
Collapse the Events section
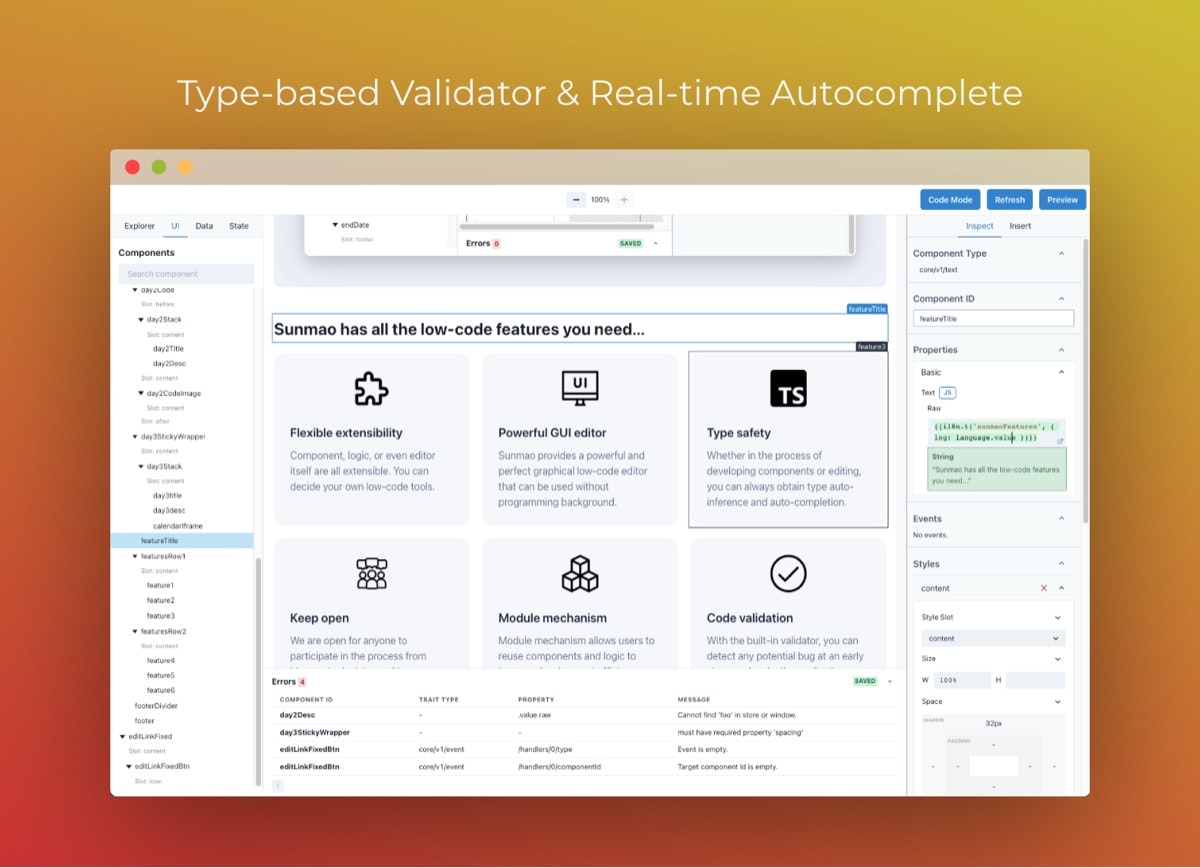click(x=1063, y=519)
